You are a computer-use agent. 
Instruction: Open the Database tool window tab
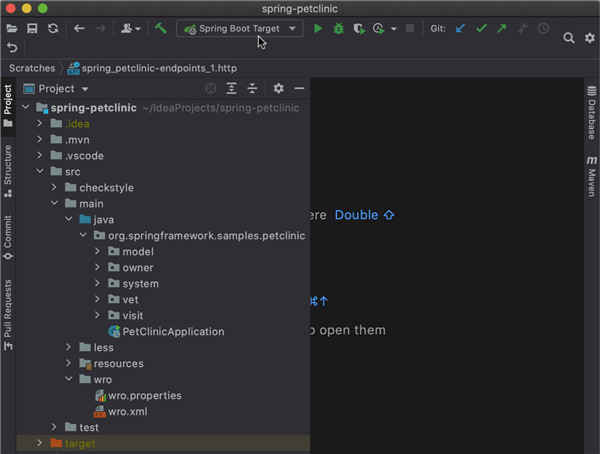pos(592,113)
